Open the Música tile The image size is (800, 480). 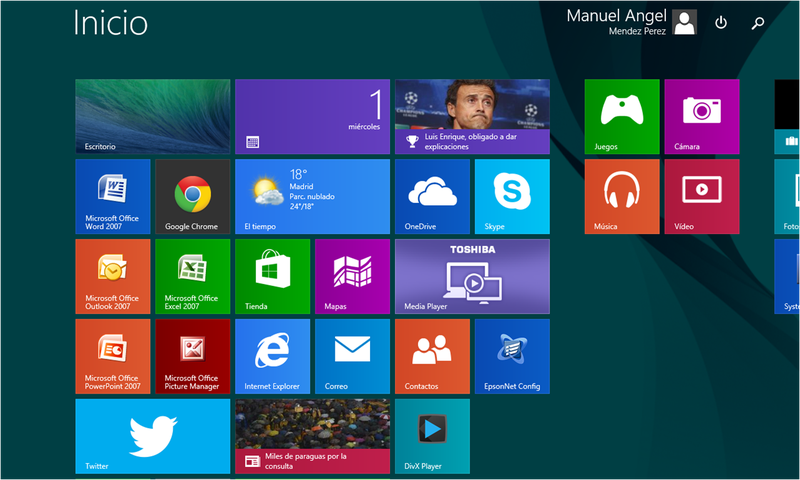[x=622, y=196]
